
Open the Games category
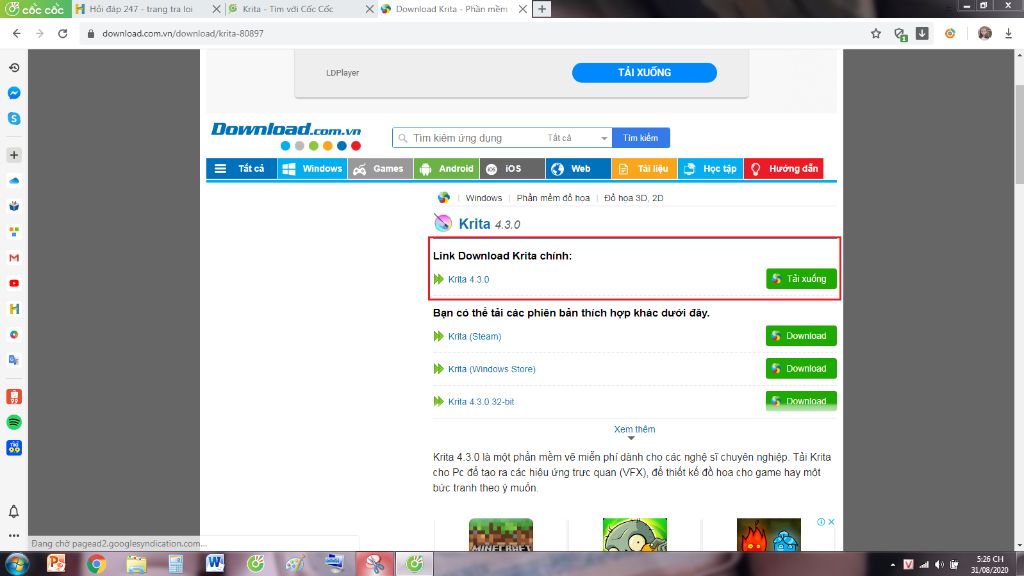coord(380,168)
